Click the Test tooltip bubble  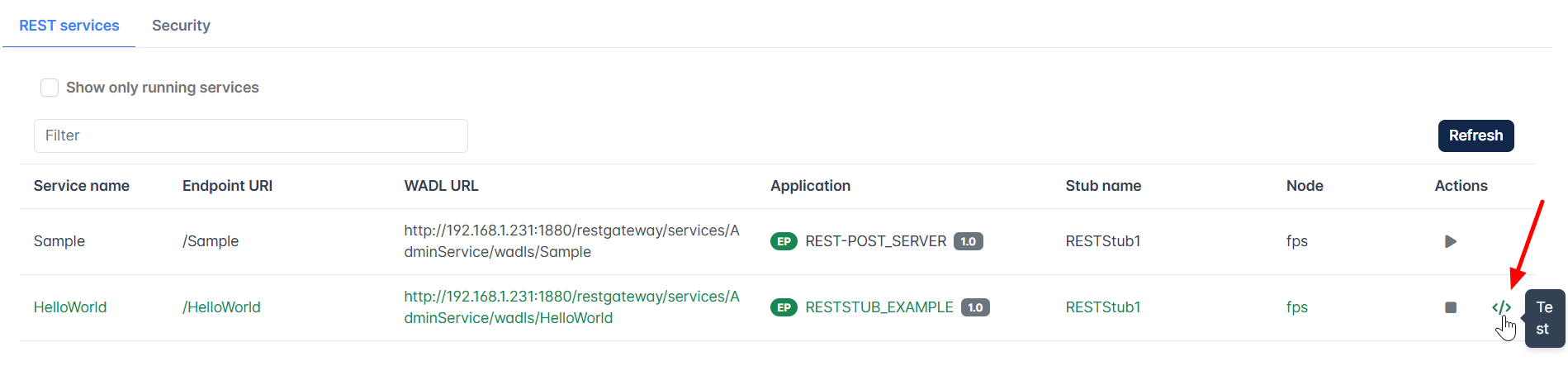tap(1544, 318)
